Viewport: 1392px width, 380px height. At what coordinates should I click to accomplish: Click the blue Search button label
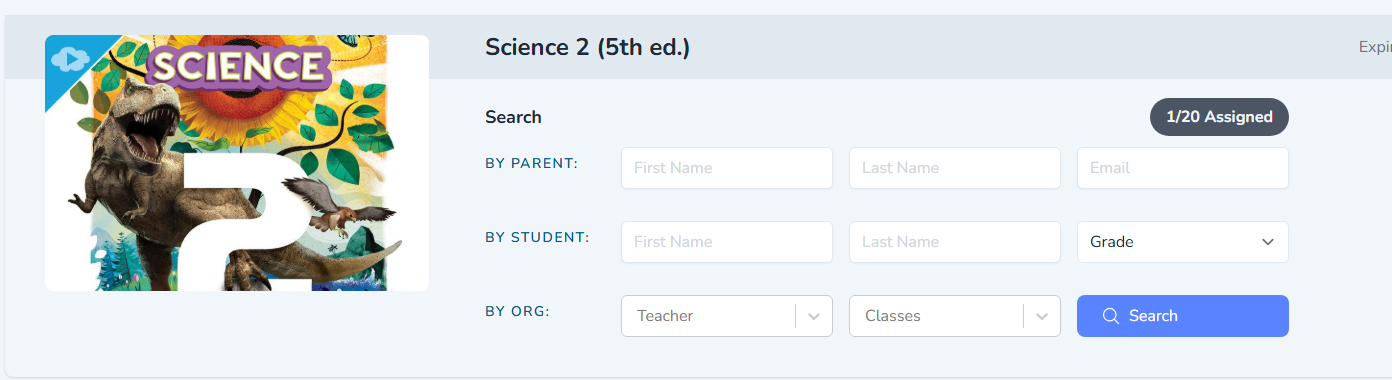(1153, 316)
